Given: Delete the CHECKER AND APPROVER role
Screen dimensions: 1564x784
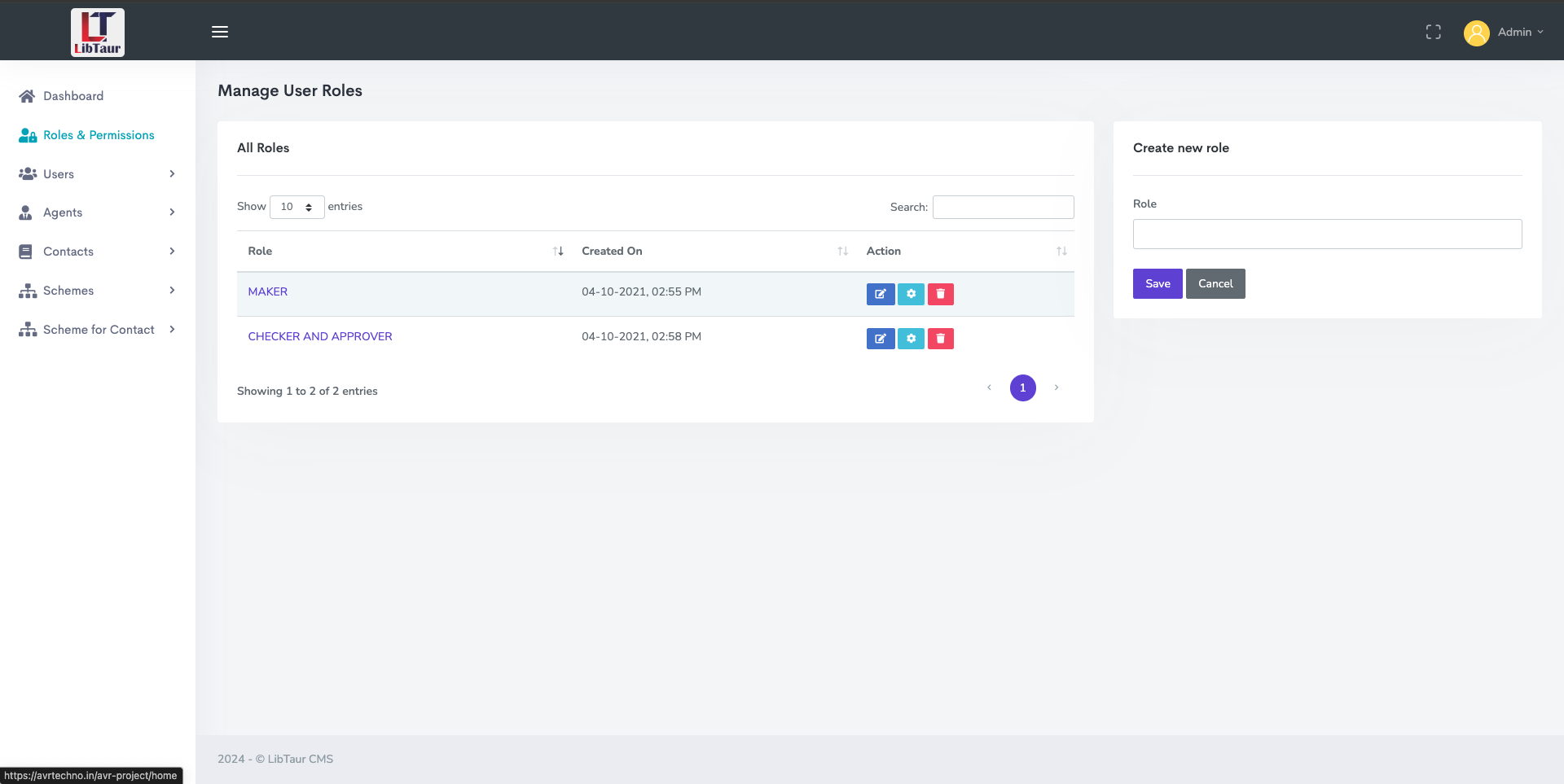Looking at the screenshot, I should point(940,339).
